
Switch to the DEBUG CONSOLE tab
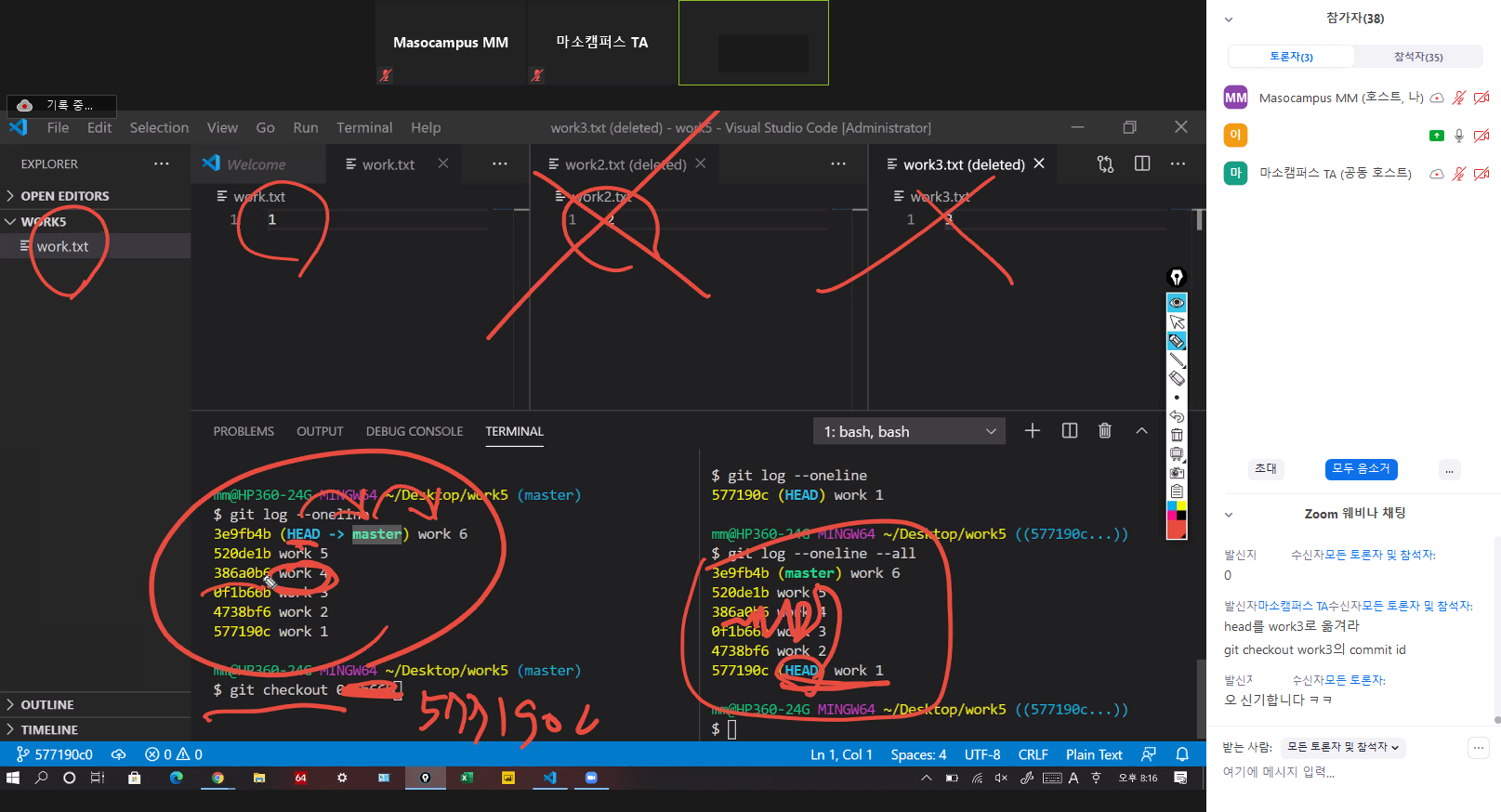pos(414,431)
